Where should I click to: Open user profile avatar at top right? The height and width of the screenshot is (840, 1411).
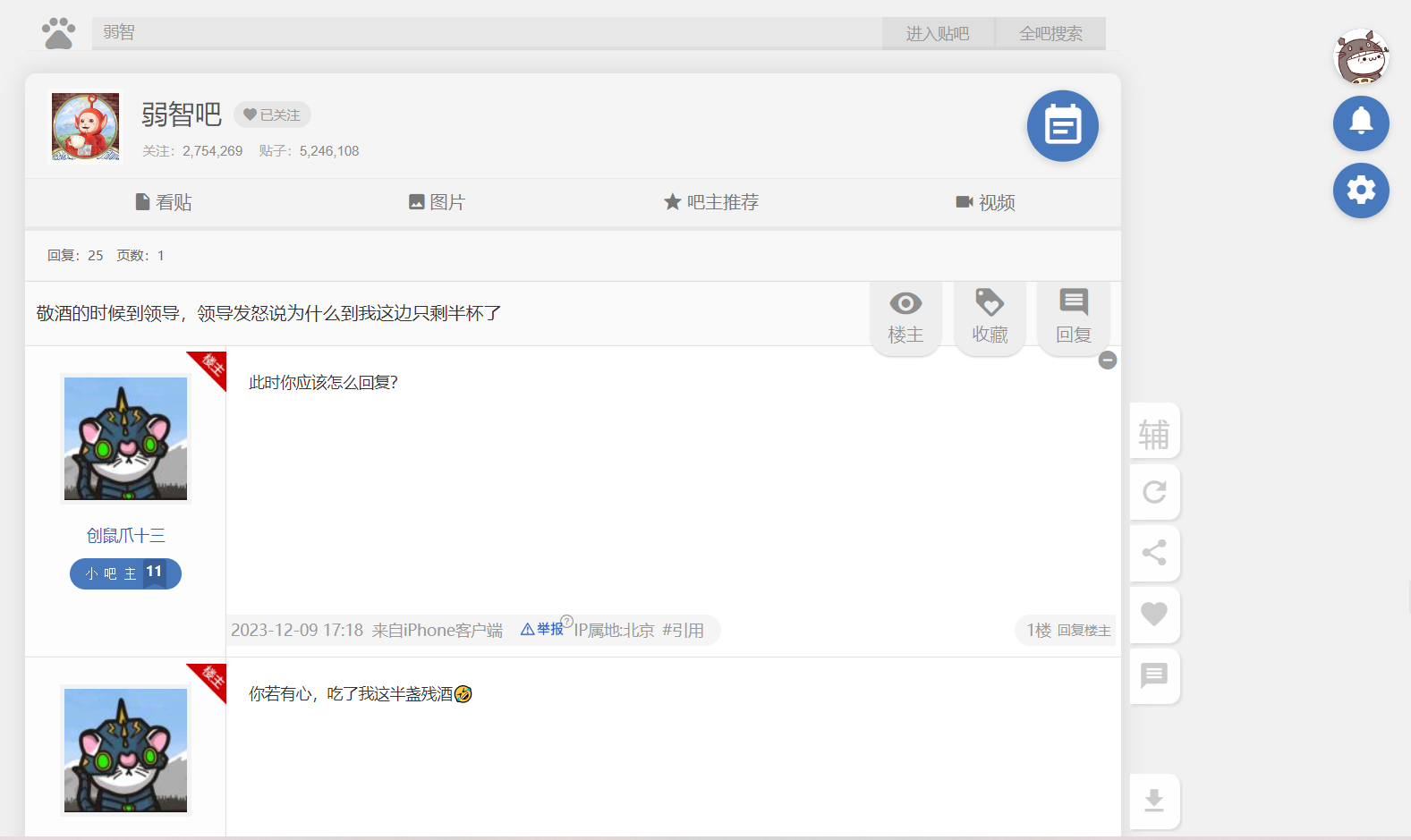[1361, 57]
